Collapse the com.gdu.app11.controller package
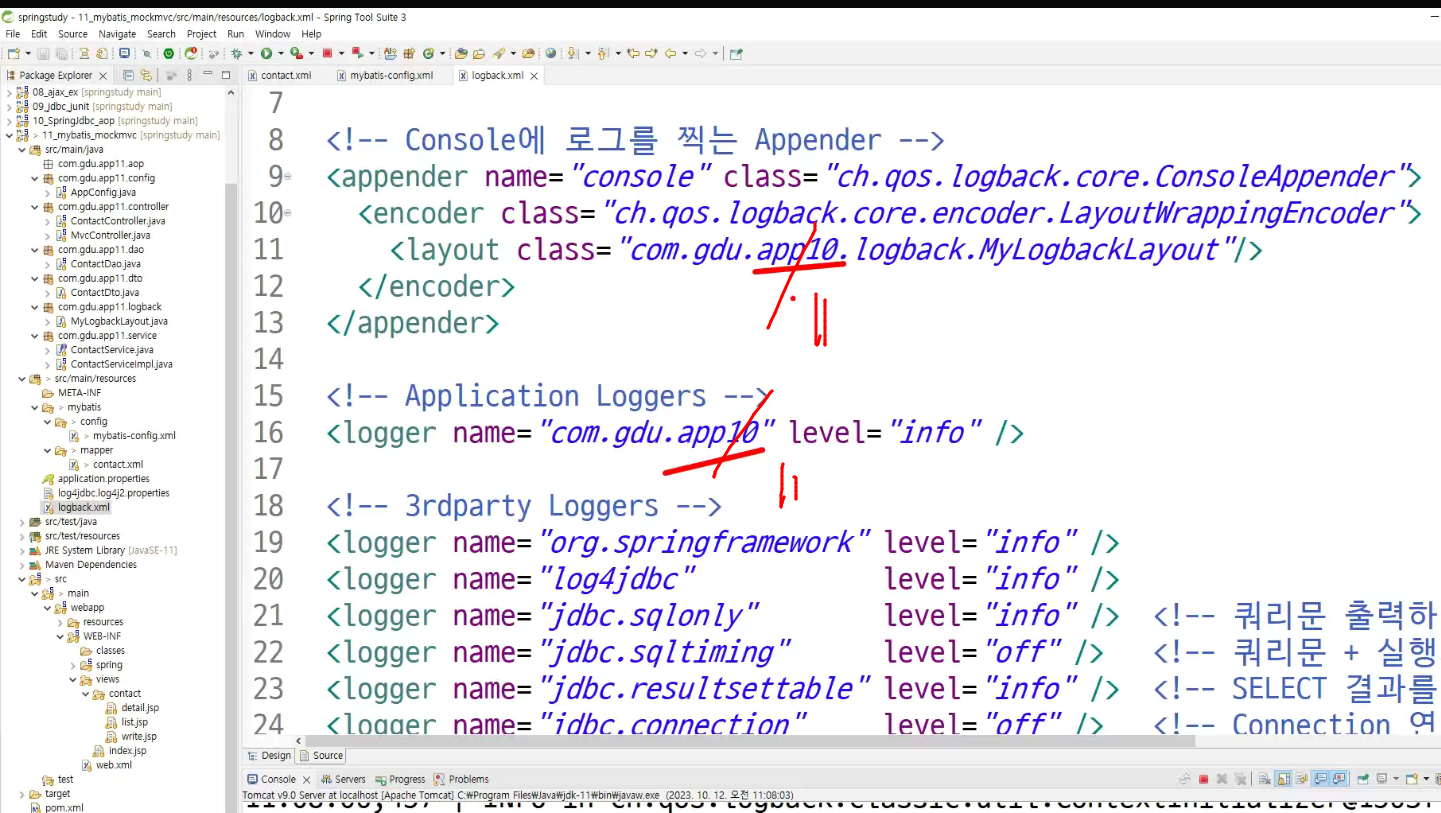Screen dimensions: 1441x813 point(35,207)
